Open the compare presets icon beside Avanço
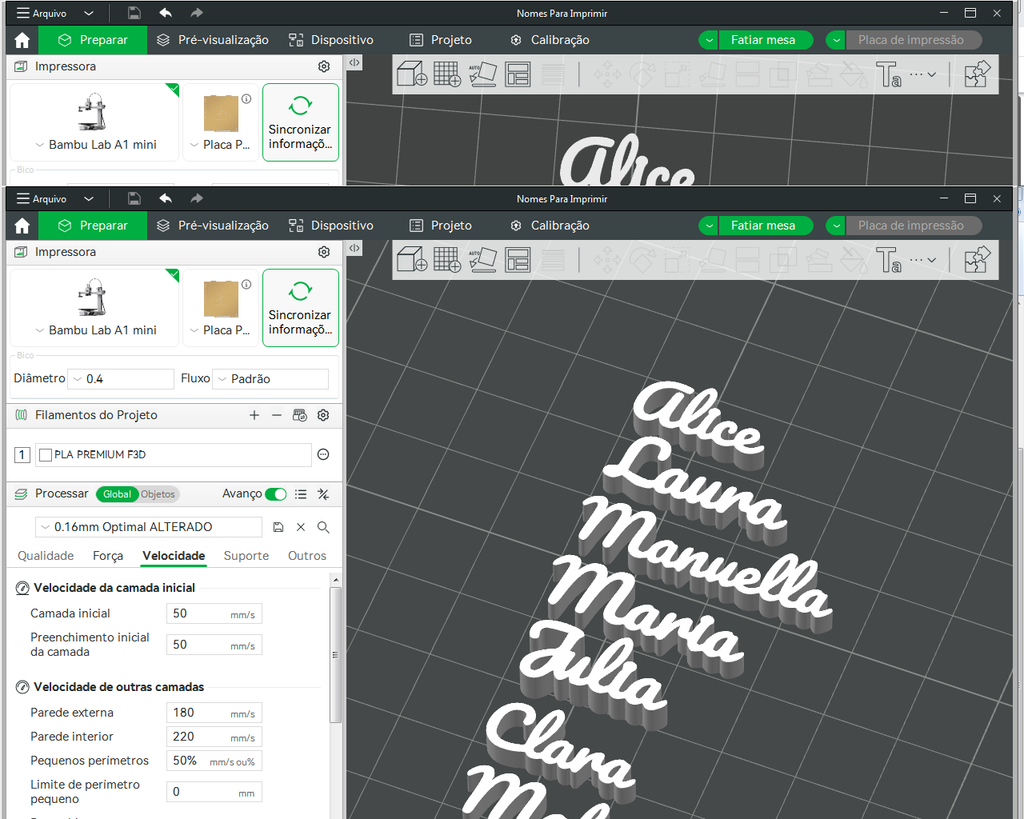This screenshot has height=819, width=1024. click(323, 494)
